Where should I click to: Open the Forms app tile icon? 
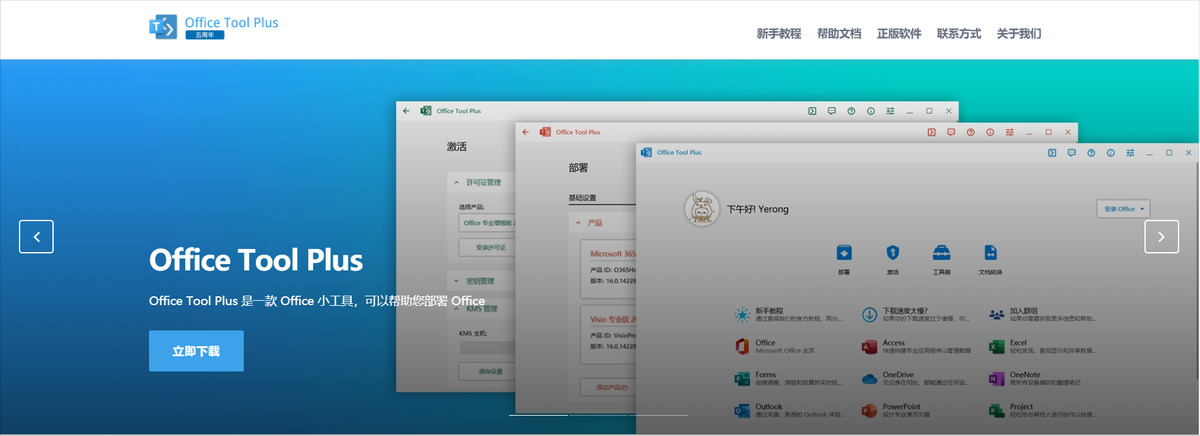(x=742, y=378)
